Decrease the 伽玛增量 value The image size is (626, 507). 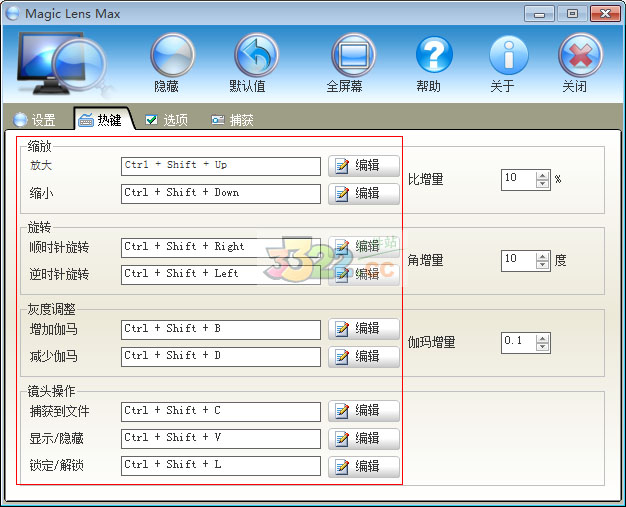tap(542, 347)
